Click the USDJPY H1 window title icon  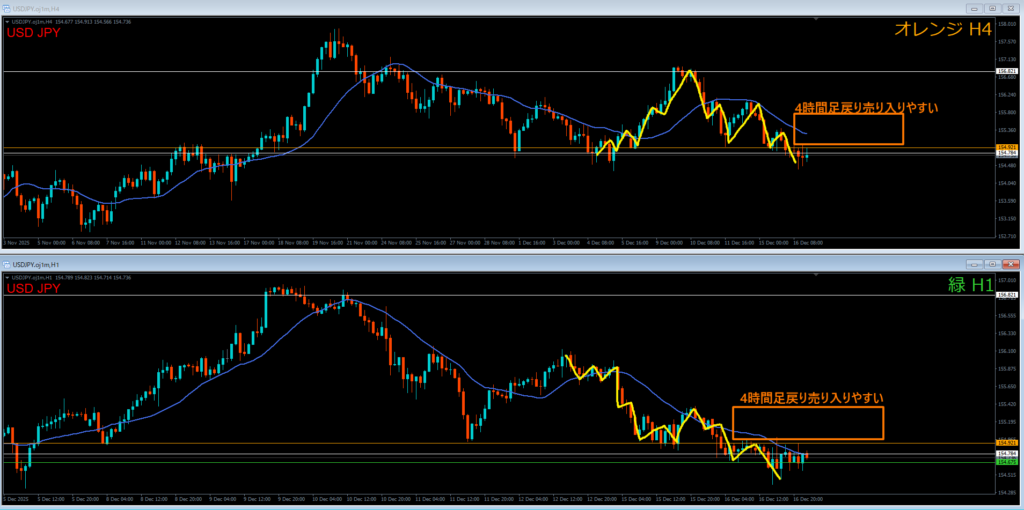pyautogui.click(x=7, y=264)
